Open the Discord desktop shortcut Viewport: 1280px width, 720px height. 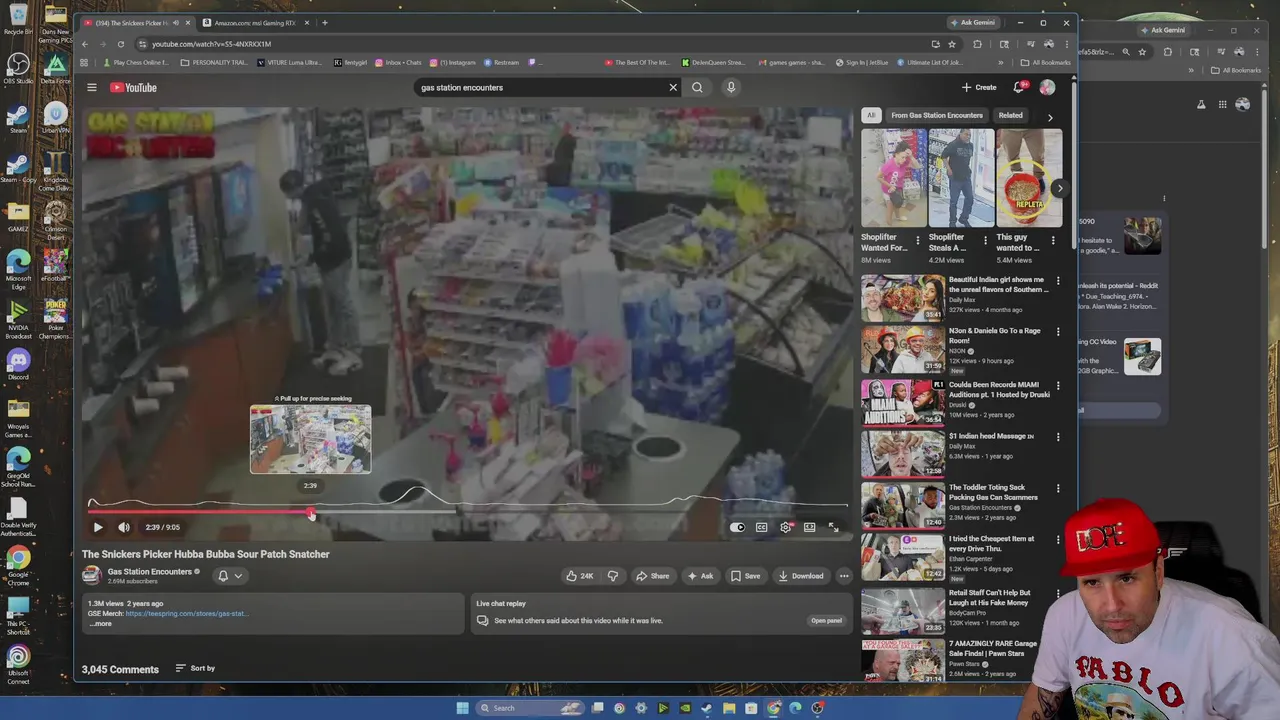pyautogui.click(x=18, y=364)
